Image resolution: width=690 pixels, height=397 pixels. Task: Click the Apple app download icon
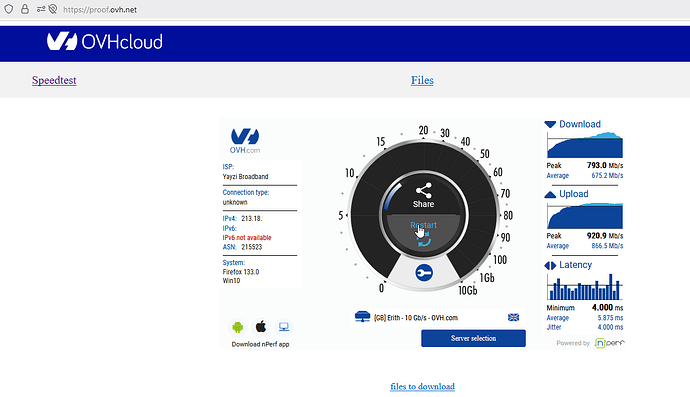tap(261, 327)
